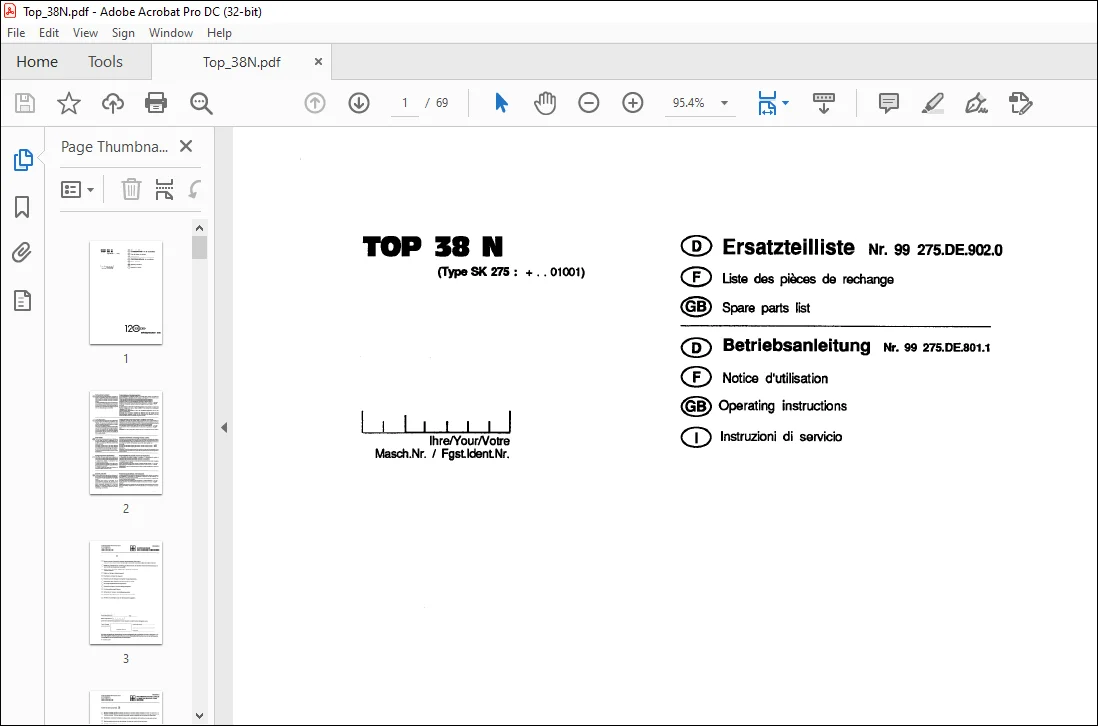Select the Highlight text pen tool
The image size is (1098, 726).
pos(933,103)
